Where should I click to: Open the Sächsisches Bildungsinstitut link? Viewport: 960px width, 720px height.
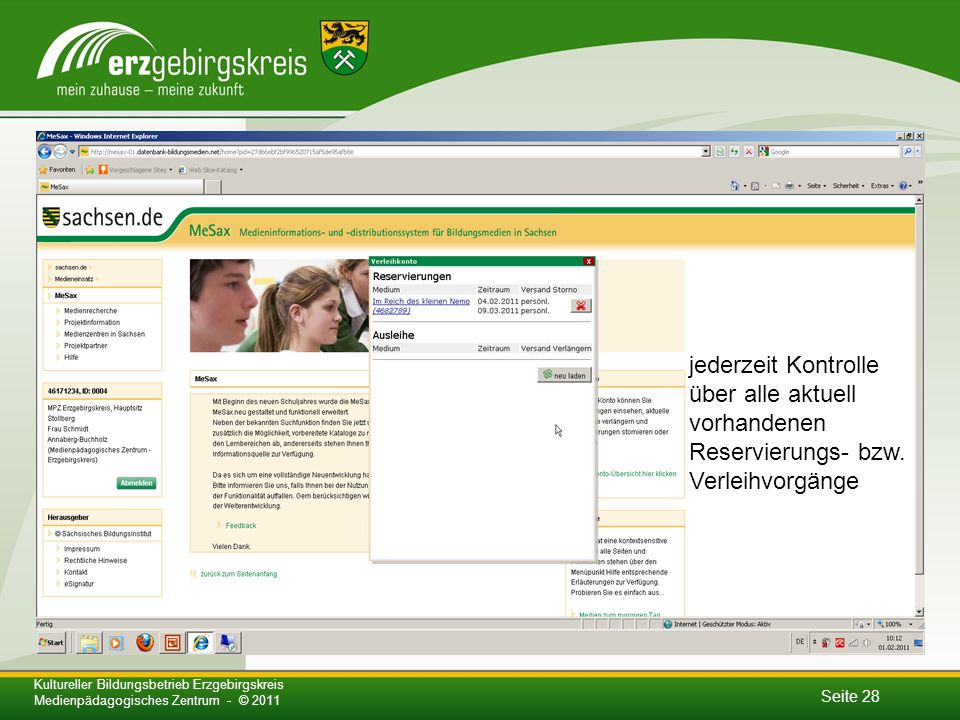coord(103,534)
